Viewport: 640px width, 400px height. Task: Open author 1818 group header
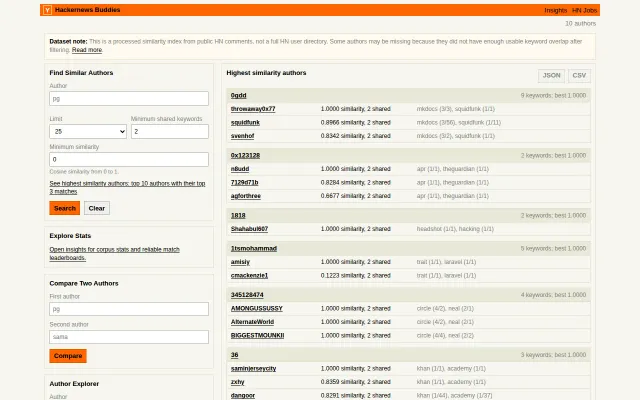click(238, 216)
